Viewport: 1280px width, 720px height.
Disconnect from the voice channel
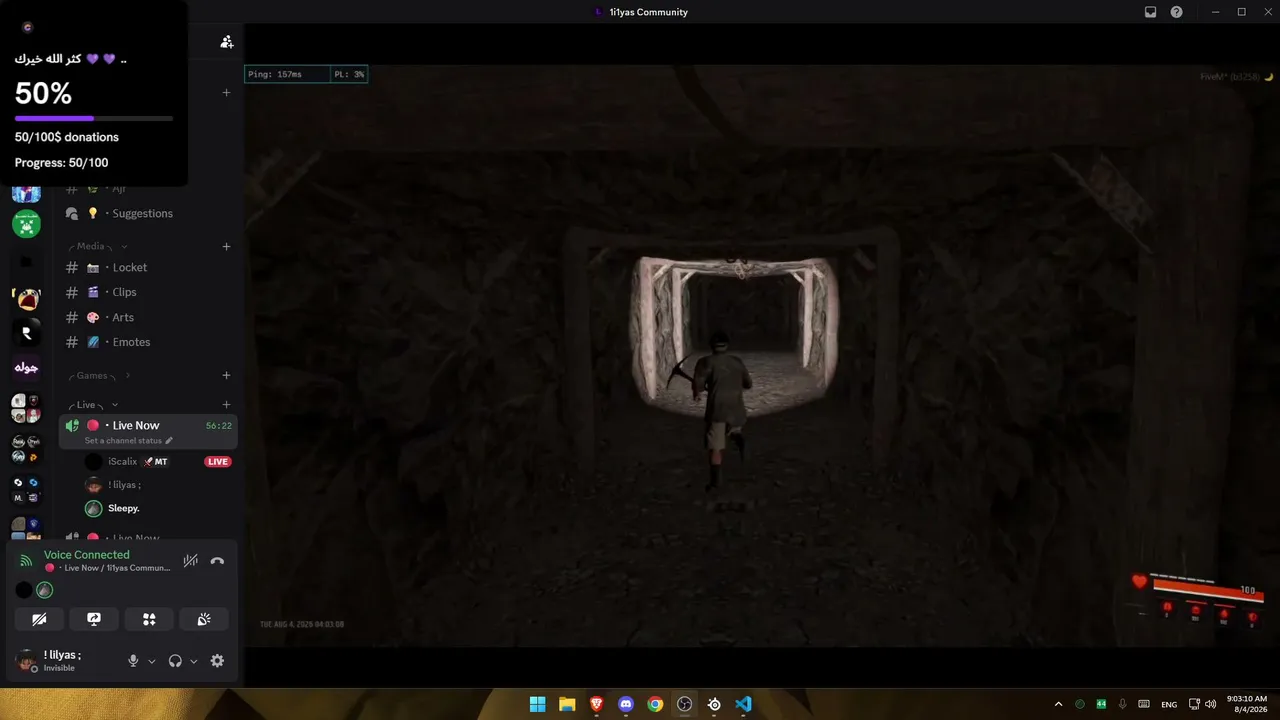click(217, 561)
